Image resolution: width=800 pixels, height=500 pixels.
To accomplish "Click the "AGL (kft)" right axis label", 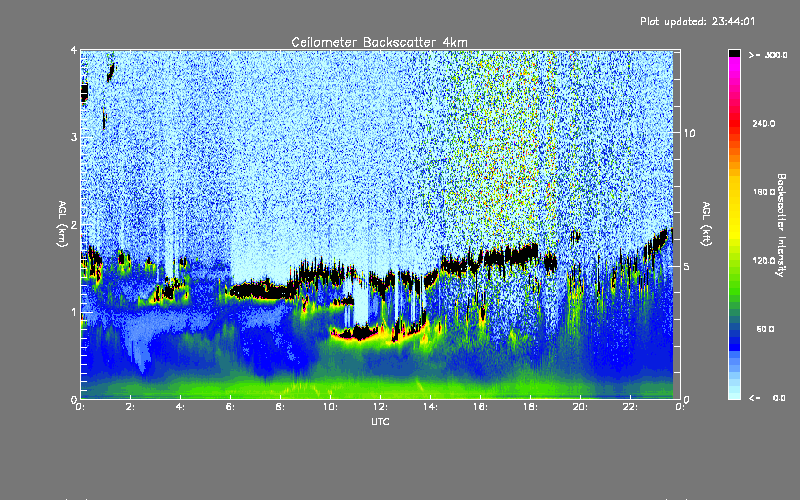I will point(706,224).
